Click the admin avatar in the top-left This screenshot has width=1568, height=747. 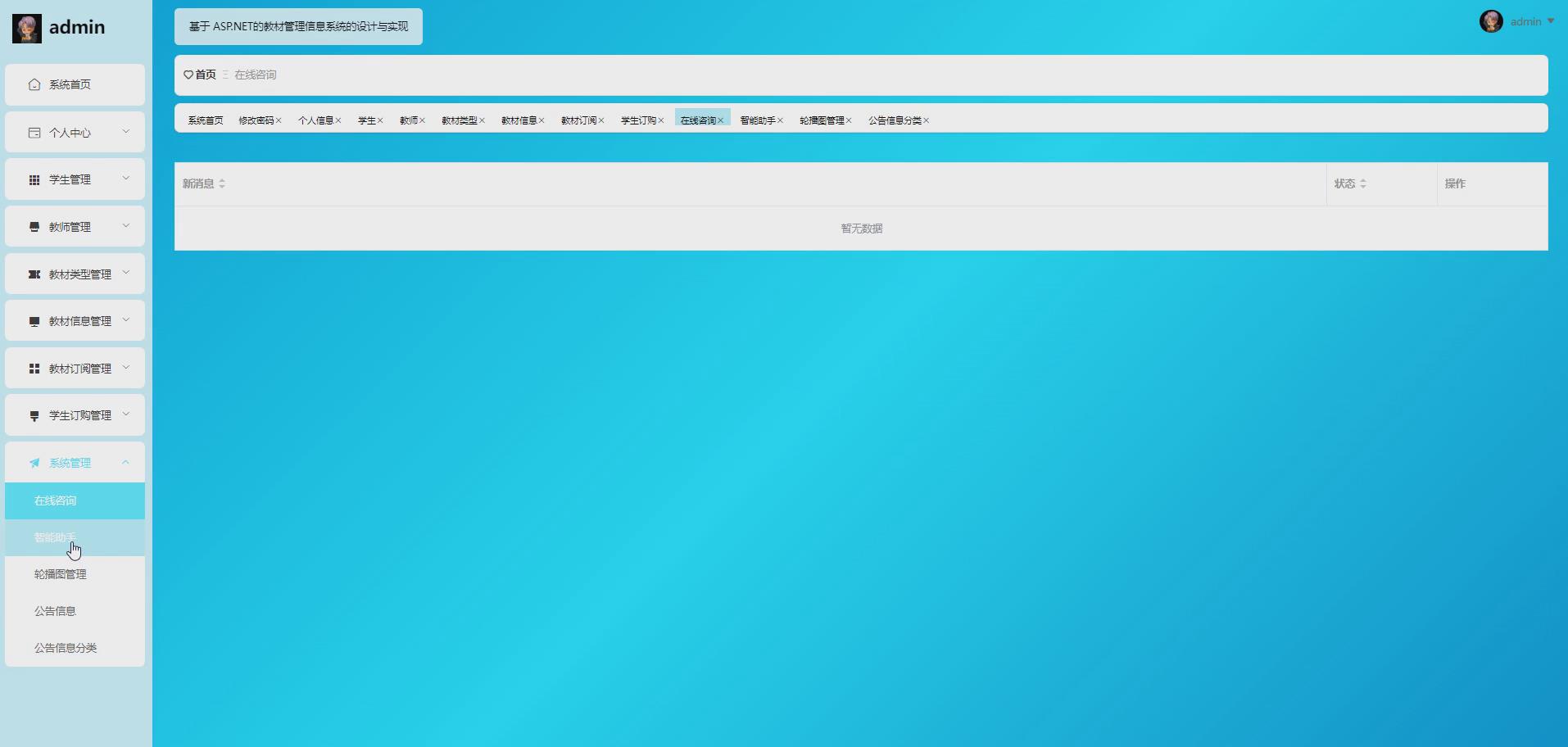click(x=27, y=28)
